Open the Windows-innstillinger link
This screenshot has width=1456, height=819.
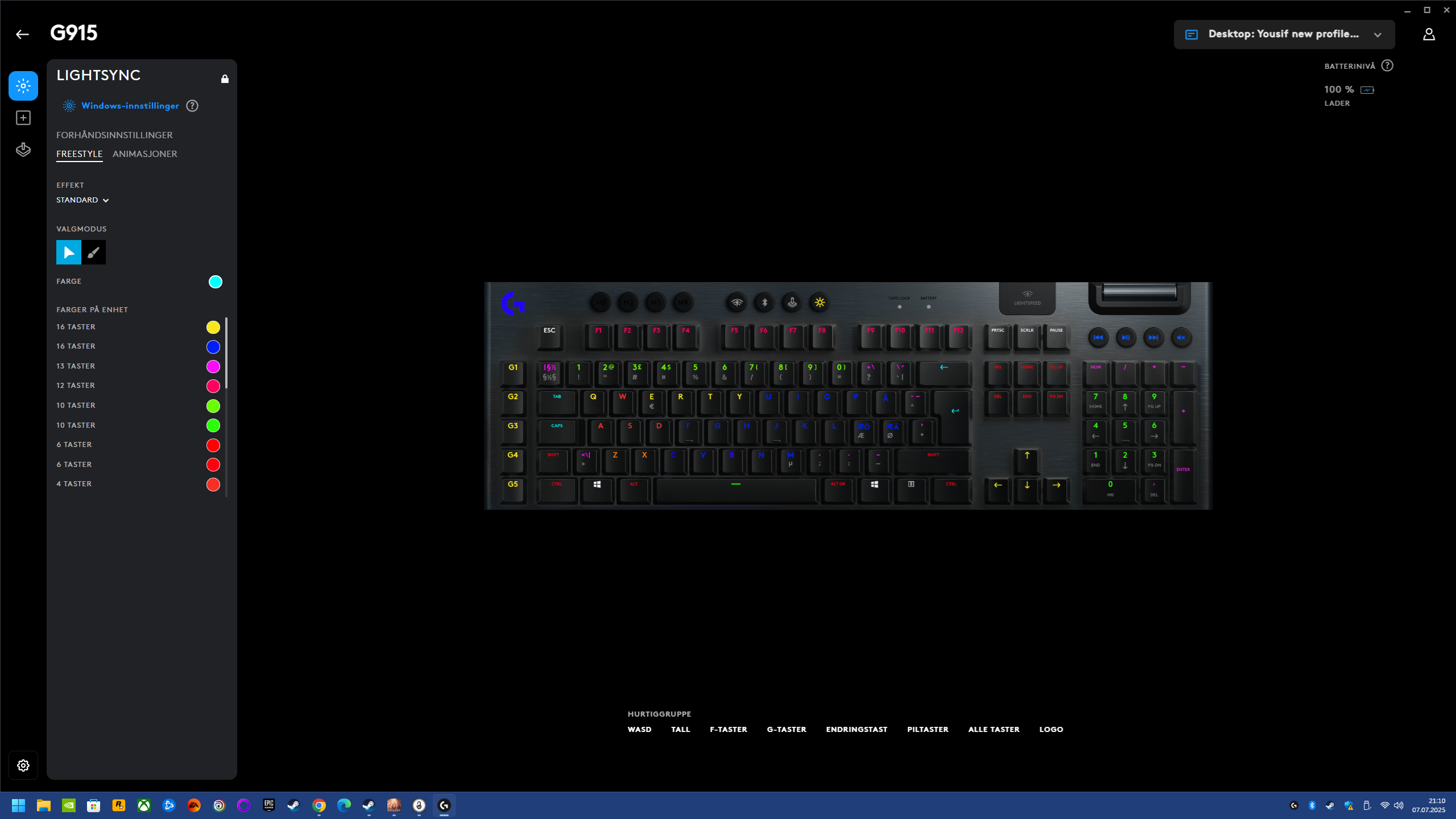(x=130, y=106)
